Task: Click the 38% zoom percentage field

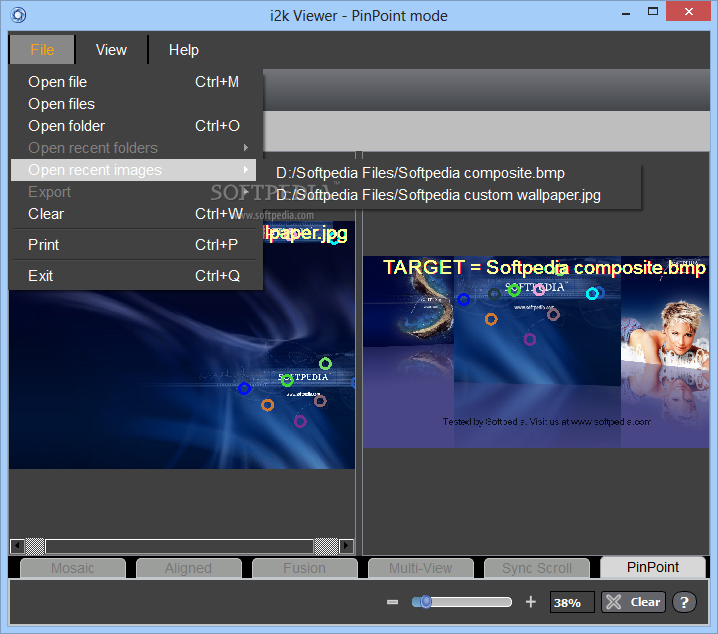Action: [x=571, y=602]
